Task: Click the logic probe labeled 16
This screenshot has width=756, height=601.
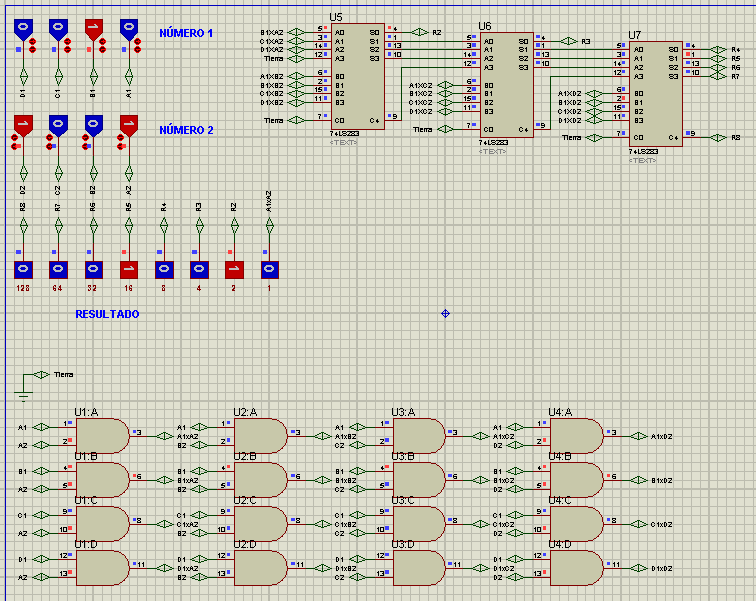Action: click(x=129, y=269)
